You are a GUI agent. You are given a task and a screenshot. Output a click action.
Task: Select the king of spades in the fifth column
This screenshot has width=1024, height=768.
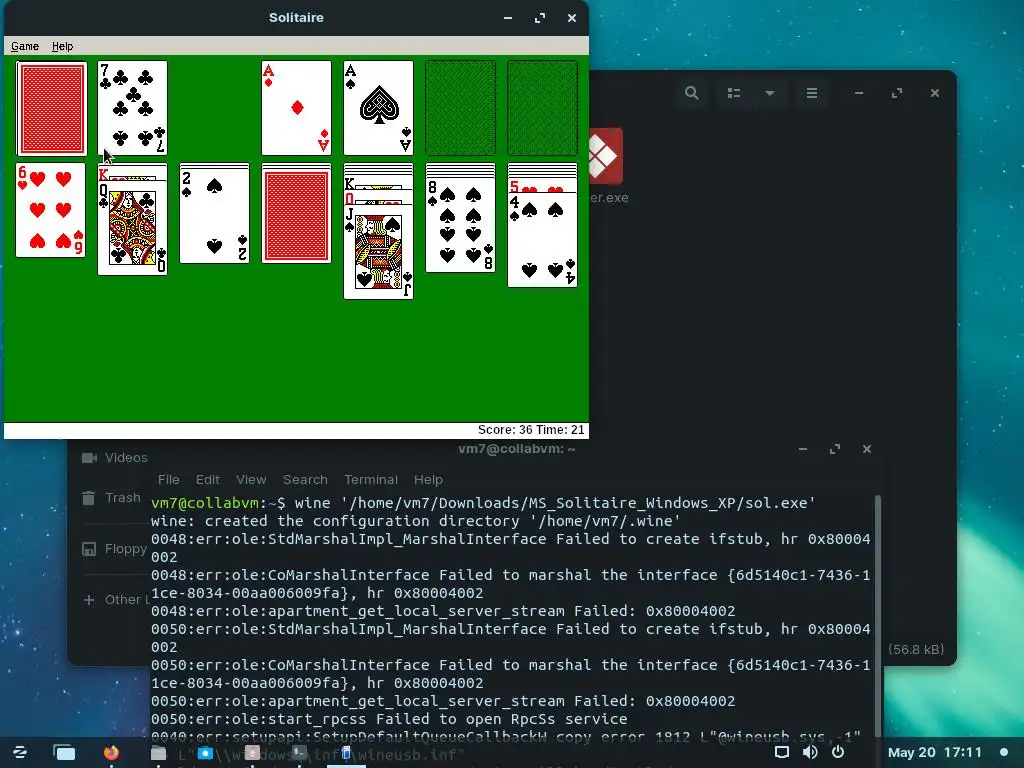coord(379,184)
